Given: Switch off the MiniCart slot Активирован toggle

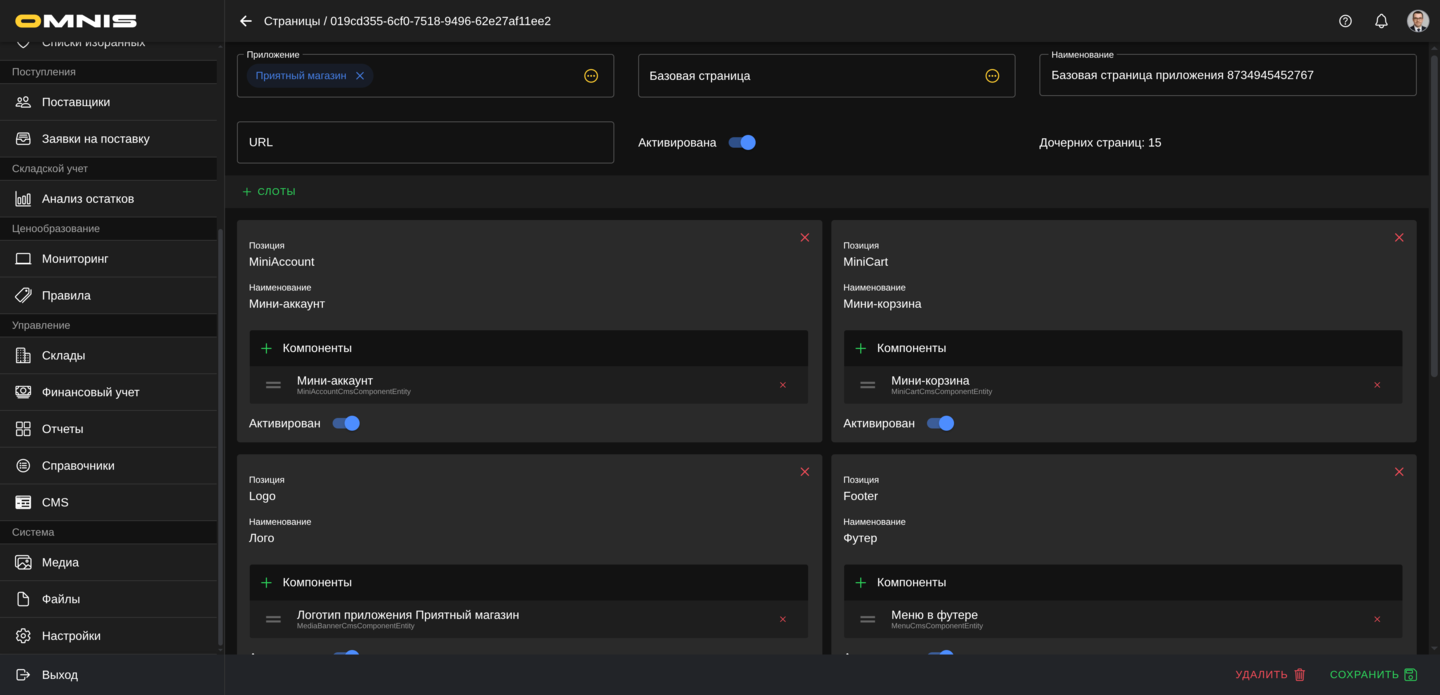Looking at the screenshot, I should click(940, 423).
